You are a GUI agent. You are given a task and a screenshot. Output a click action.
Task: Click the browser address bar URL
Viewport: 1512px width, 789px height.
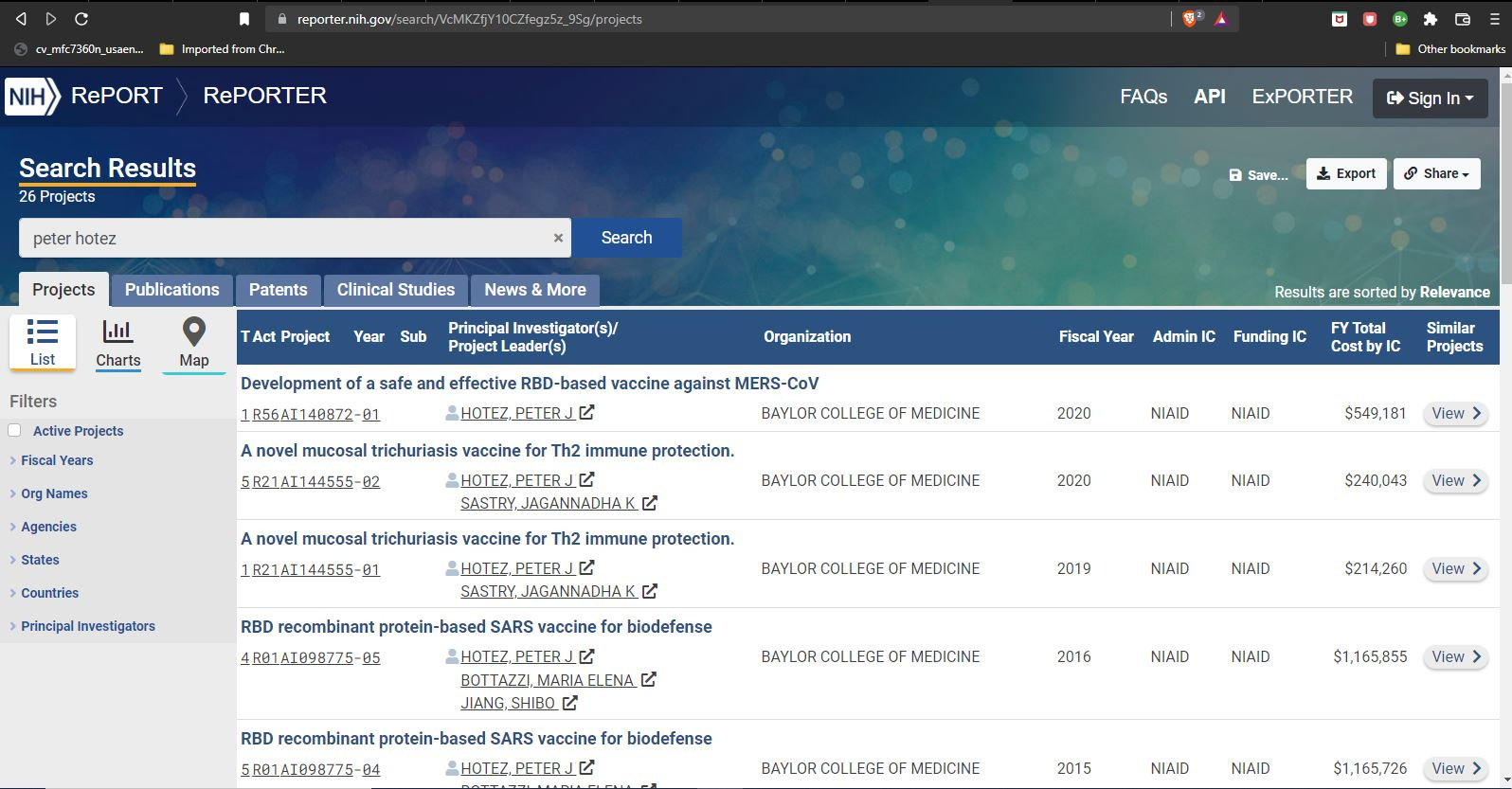[469, 19]
